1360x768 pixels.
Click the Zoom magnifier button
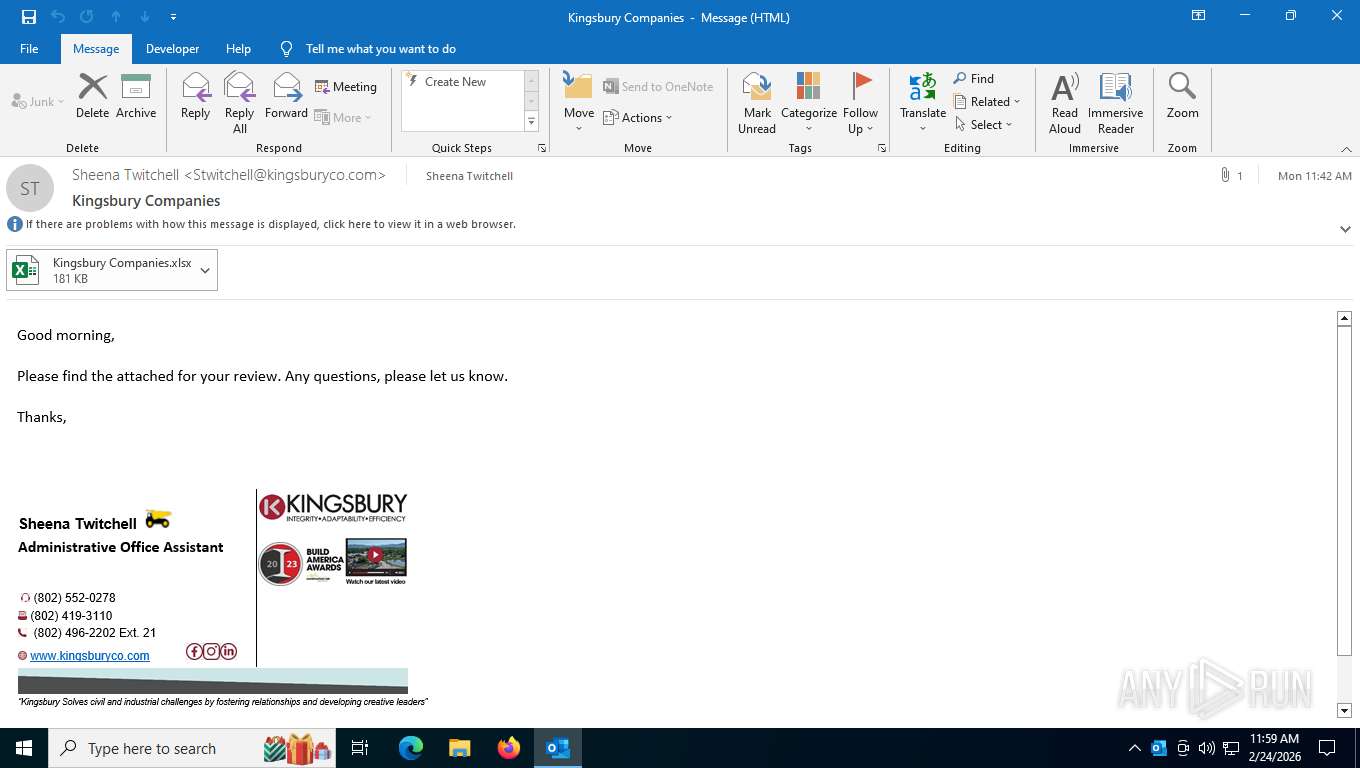point(1182,96)
